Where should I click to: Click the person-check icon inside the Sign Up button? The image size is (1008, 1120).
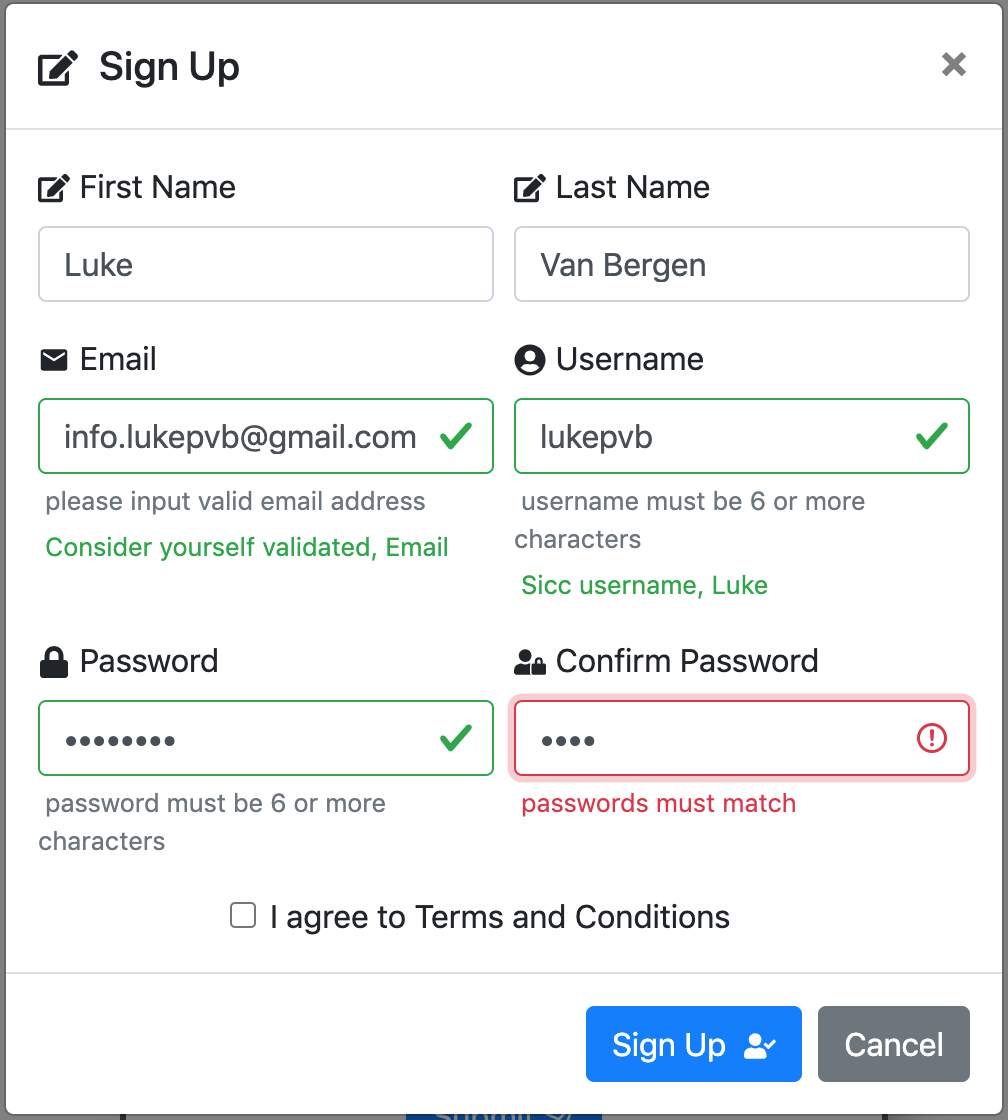(x=757, y=1044)
